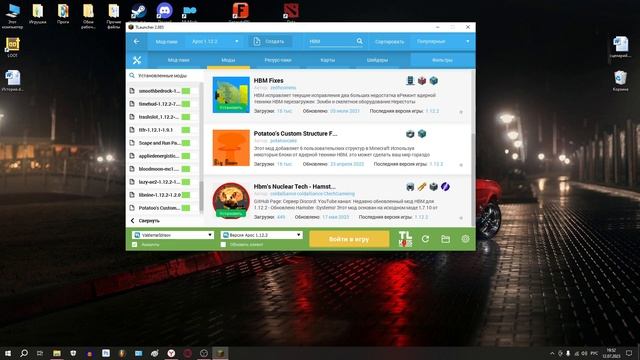
Task: Open Discord desktop shortcut
Action: [x=164, y=12]
